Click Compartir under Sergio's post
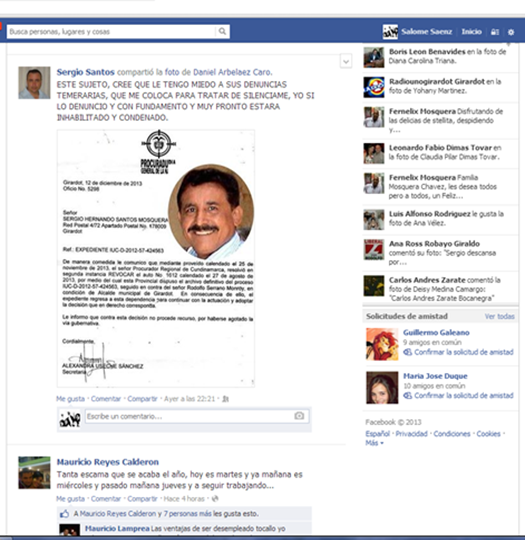This screenshot has width=525, height=540. (x=142, y=399)
